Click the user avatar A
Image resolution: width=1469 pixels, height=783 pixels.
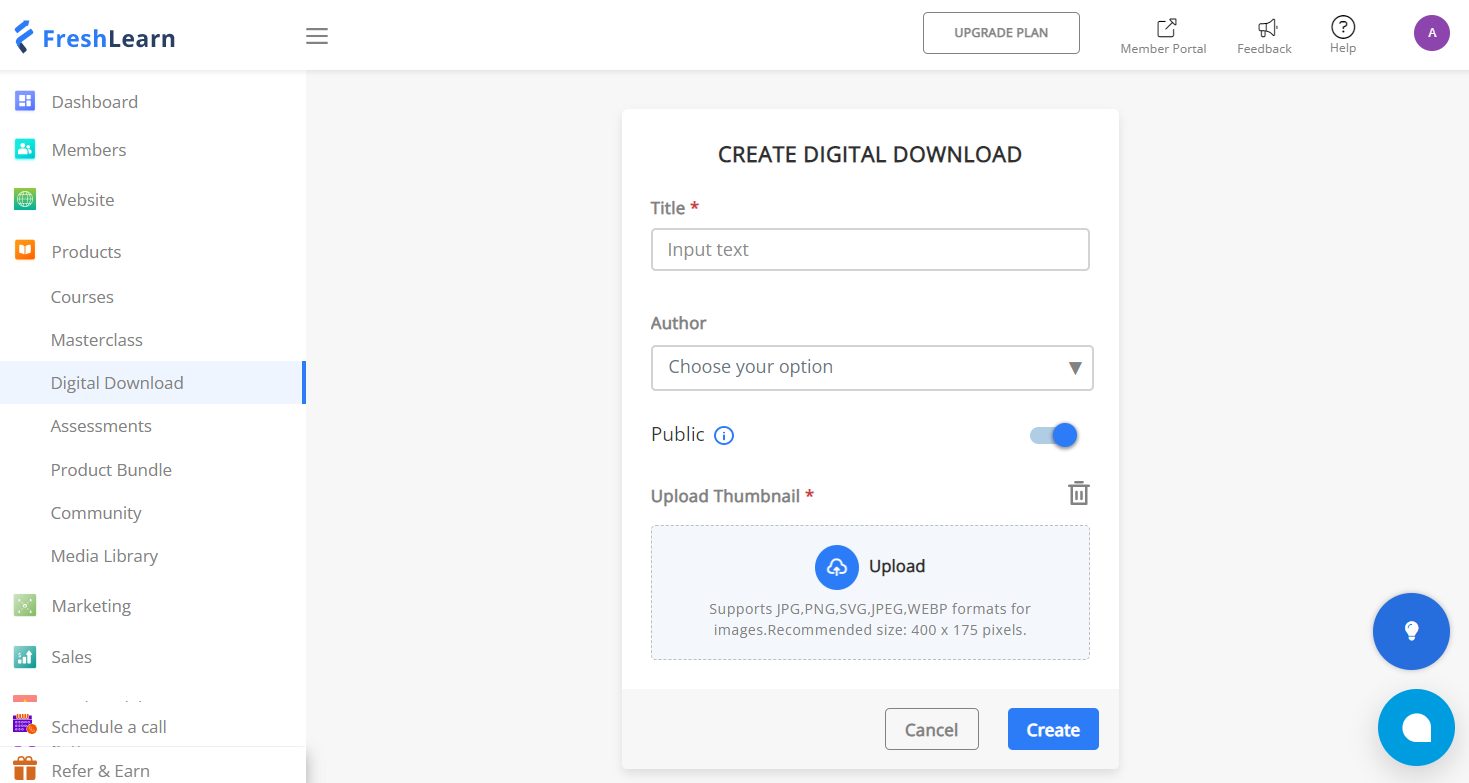[1432, 33]
